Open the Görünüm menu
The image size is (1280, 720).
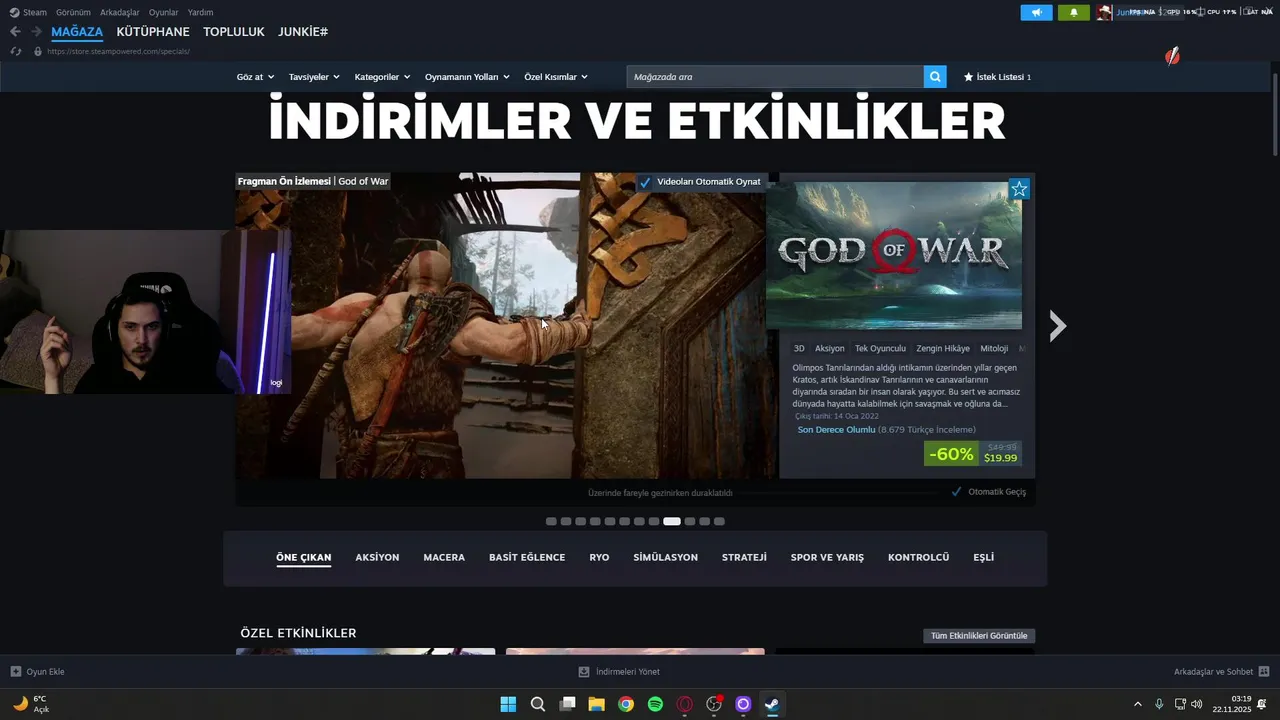[74, 12]
